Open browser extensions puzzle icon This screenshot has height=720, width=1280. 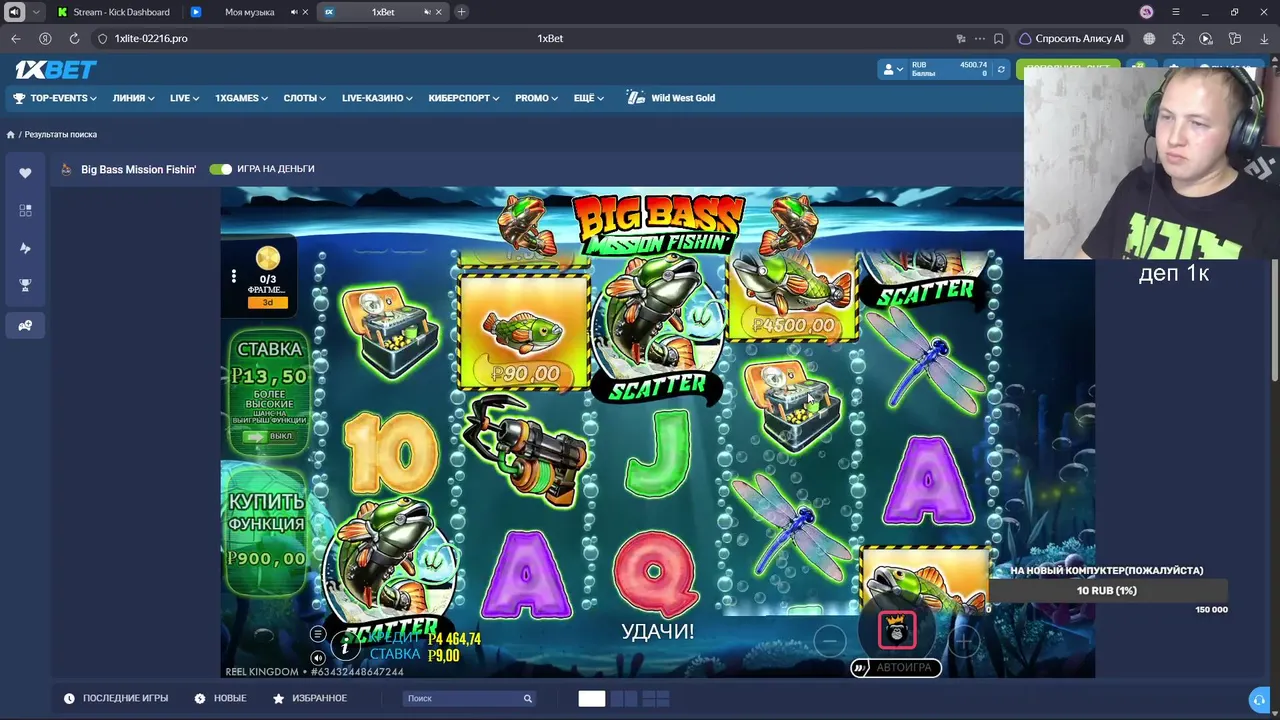point(1178,39)
